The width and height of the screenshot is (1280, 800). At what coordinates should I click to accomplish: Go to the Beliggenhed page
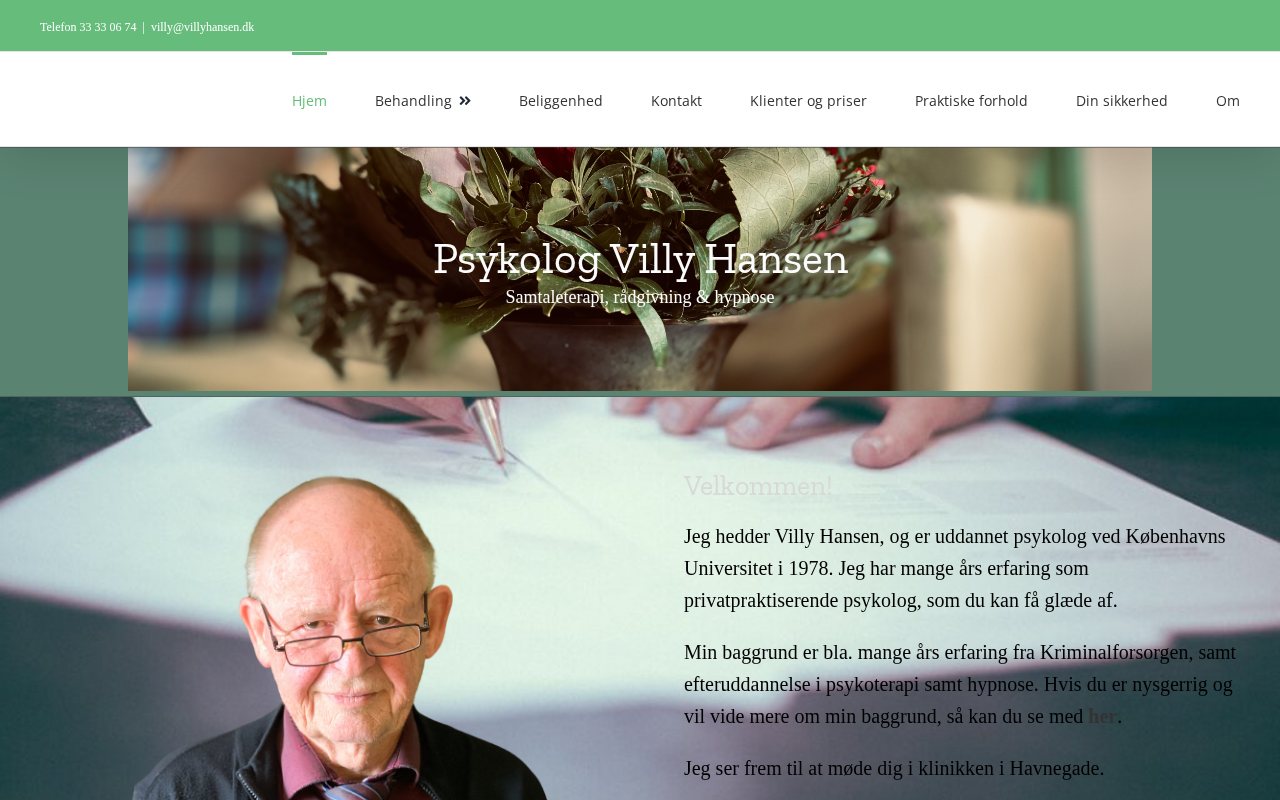coord(561,101)
